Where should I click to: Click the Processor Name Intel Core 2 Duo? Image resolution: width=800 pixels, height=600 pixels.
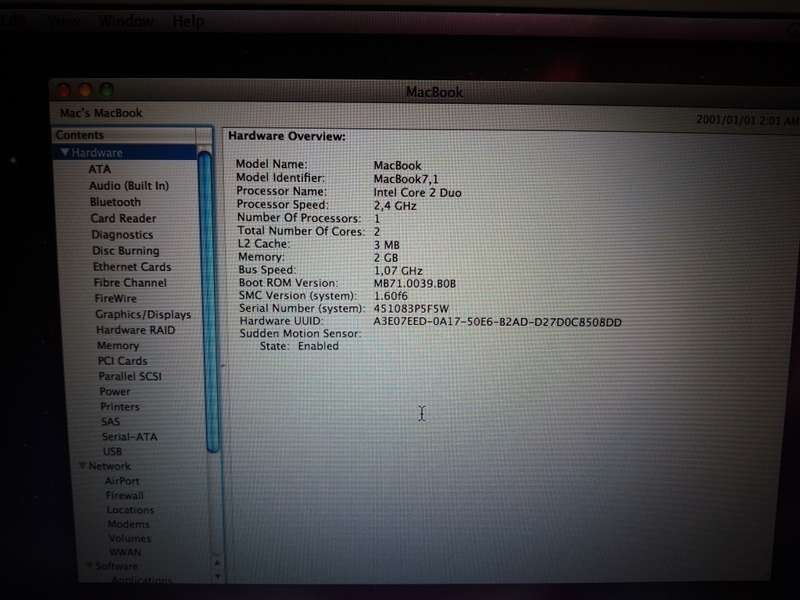coord(417,192)
